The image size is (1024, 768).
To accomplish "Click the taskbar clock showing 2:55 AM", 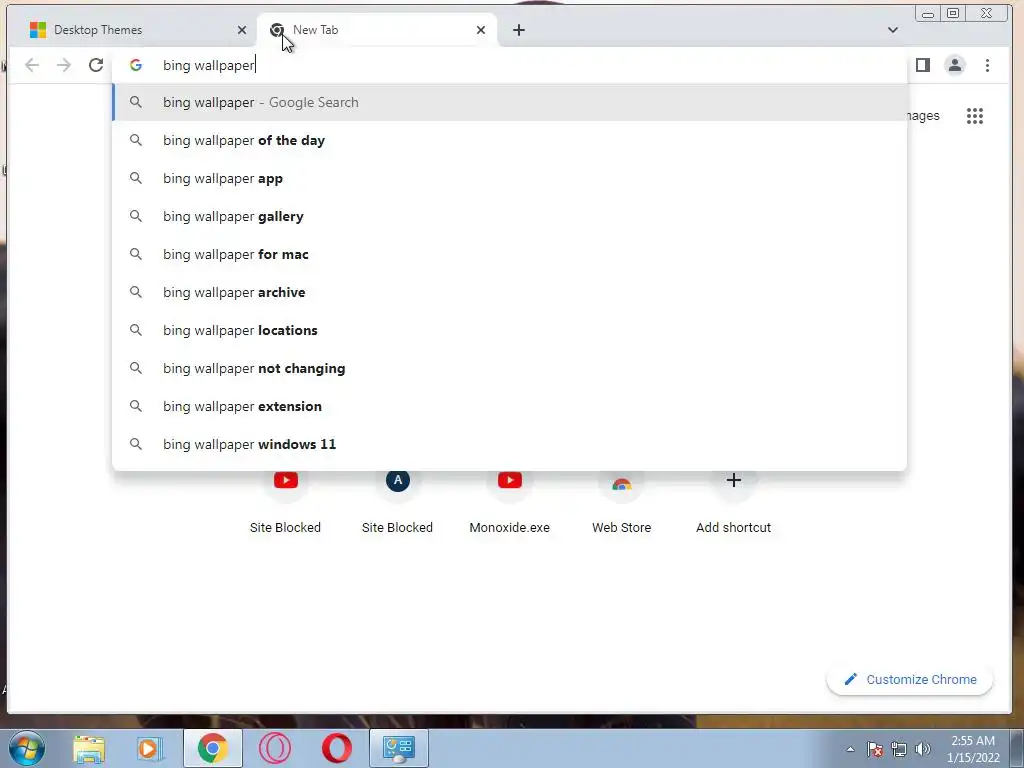I will tap(973, 749).
